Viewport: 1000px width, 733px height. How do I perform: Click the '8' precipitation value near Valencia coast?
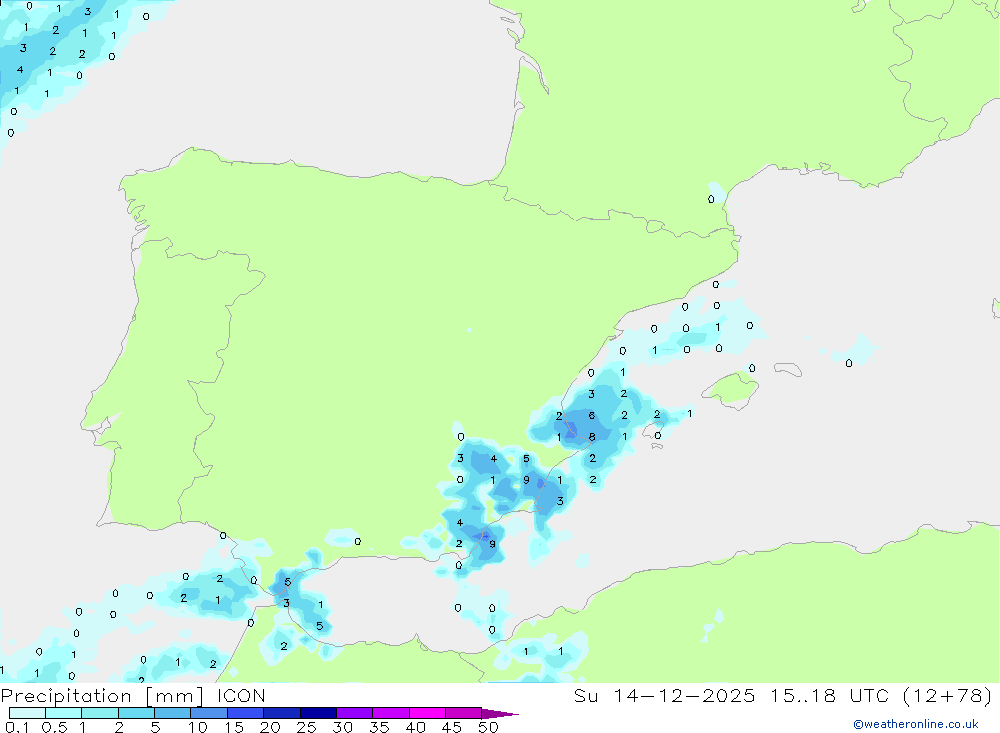[x=592, y=437]
